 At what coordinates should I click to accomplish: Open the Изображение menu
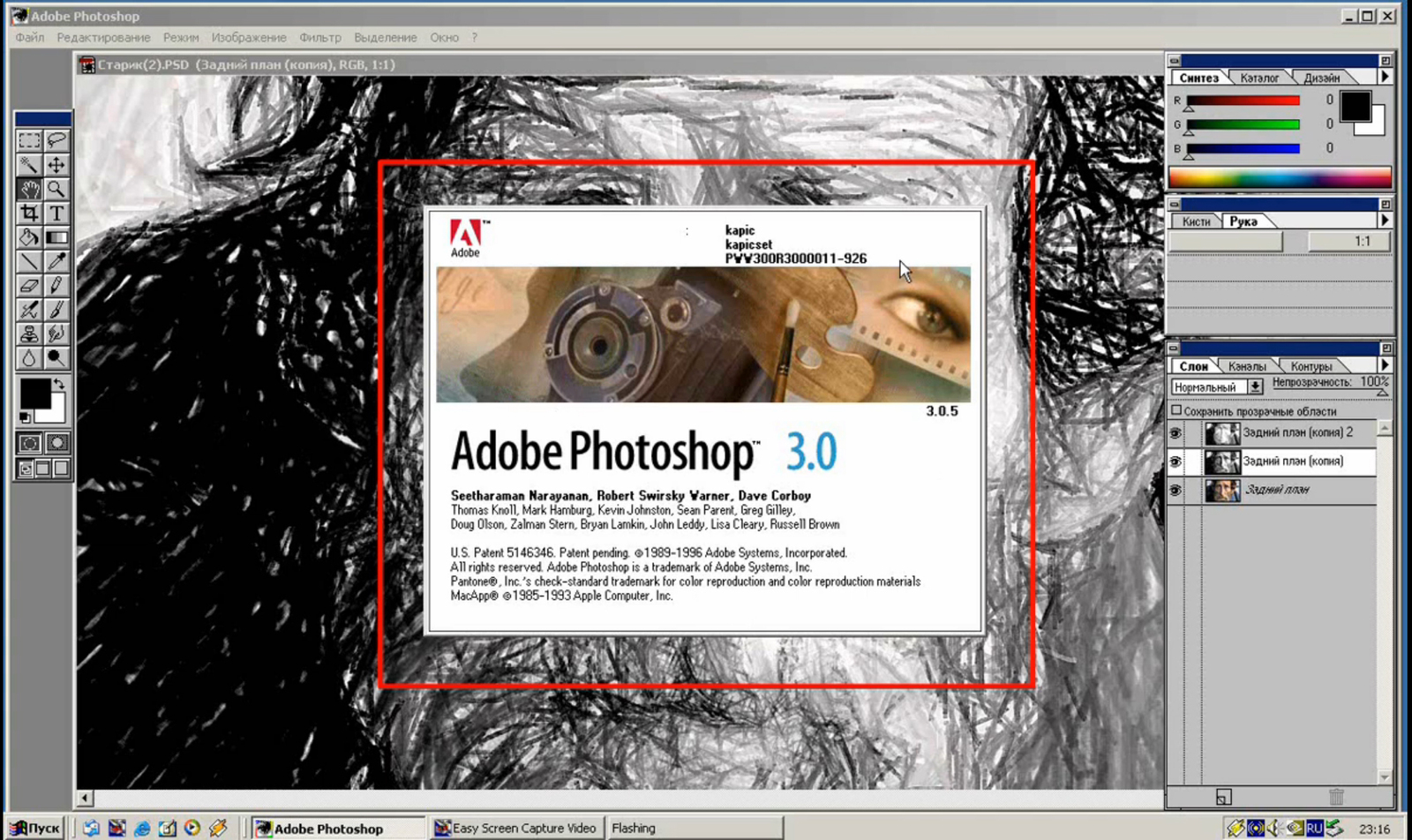point(249,38)
